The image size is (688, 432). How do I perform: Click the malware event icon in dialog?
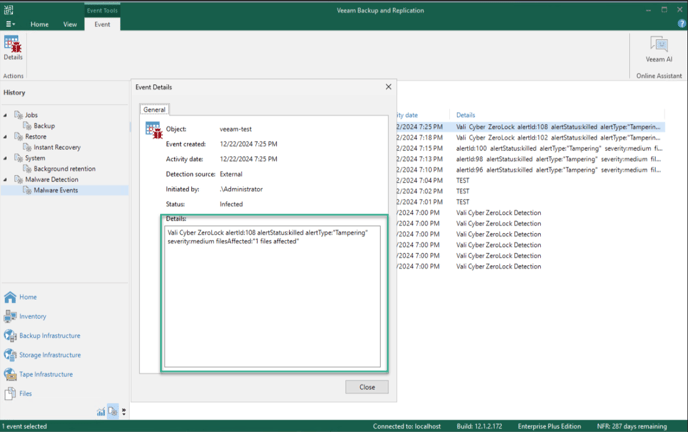point(154,131)
